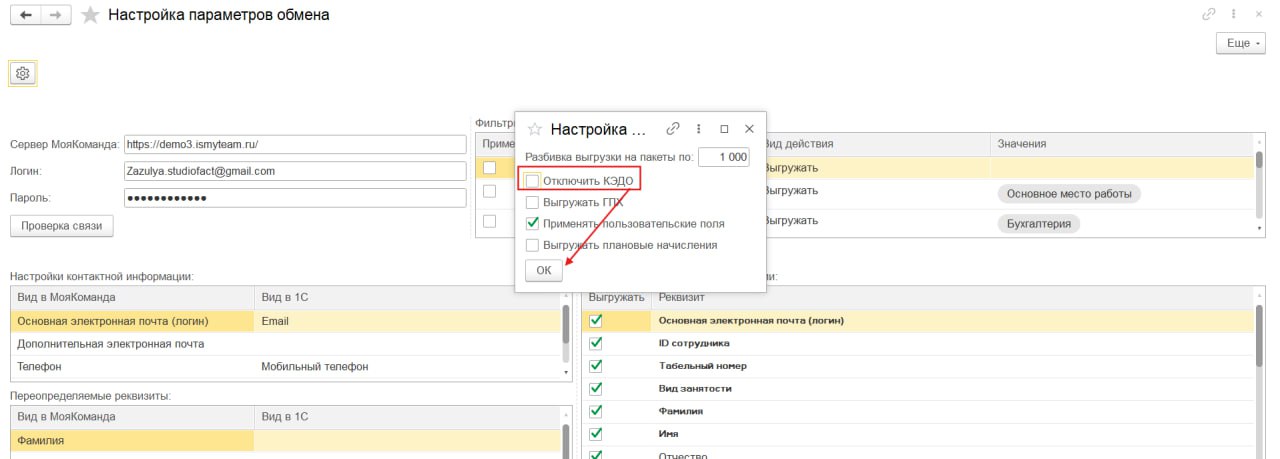Open the dialog's three-dot menu
1280x459 pixels.
click(698, 129)
